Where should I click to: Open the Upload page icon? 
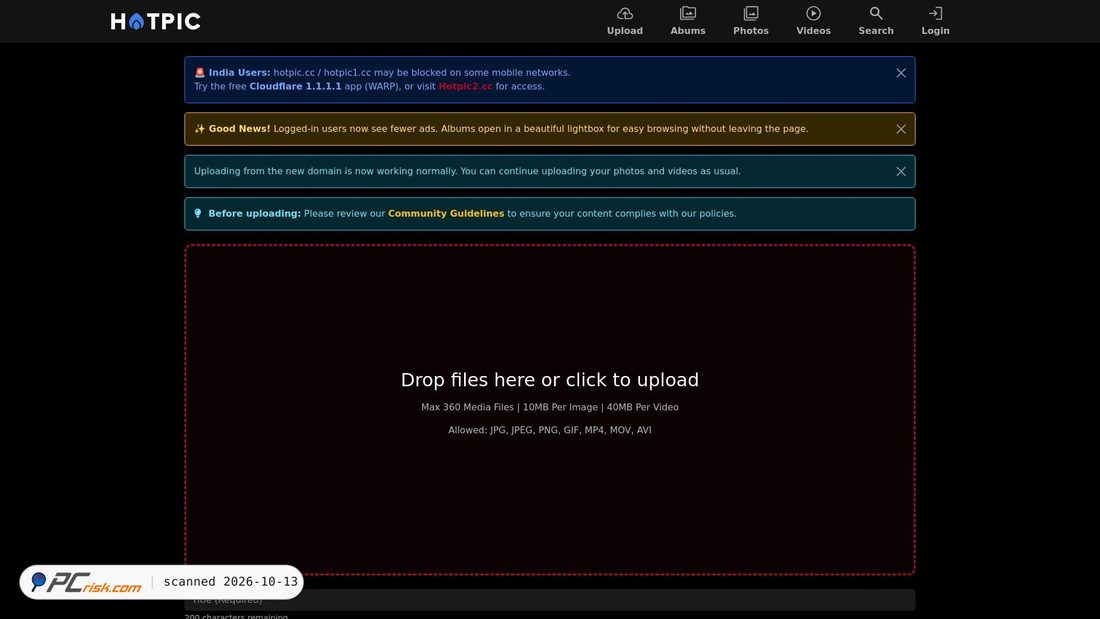point(624,13)
